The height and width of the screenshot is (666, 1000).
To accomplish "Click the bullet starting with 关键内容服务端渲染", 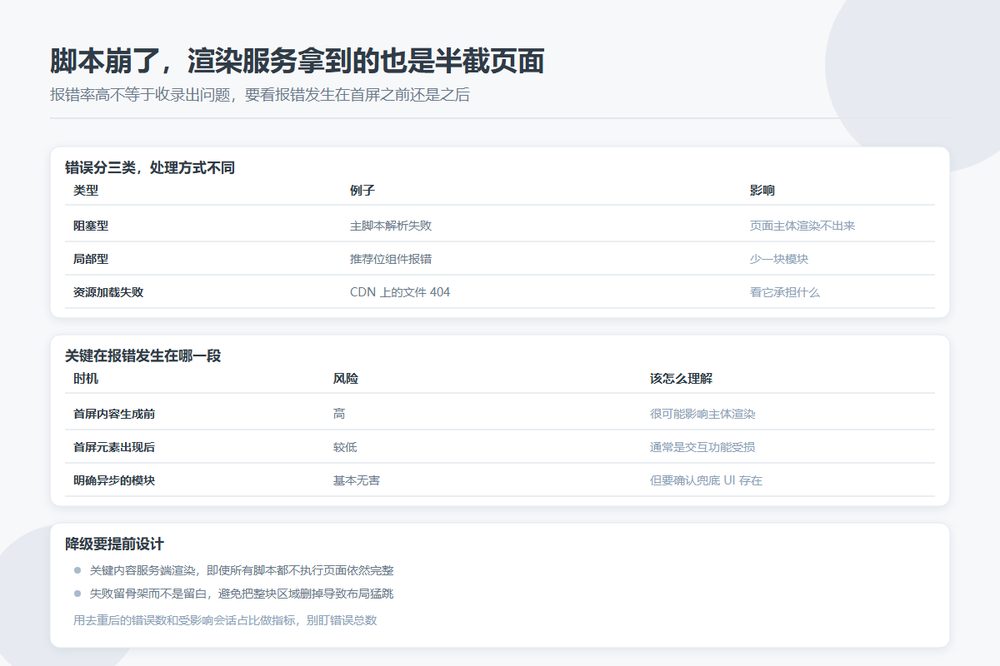I will point(242,570).
